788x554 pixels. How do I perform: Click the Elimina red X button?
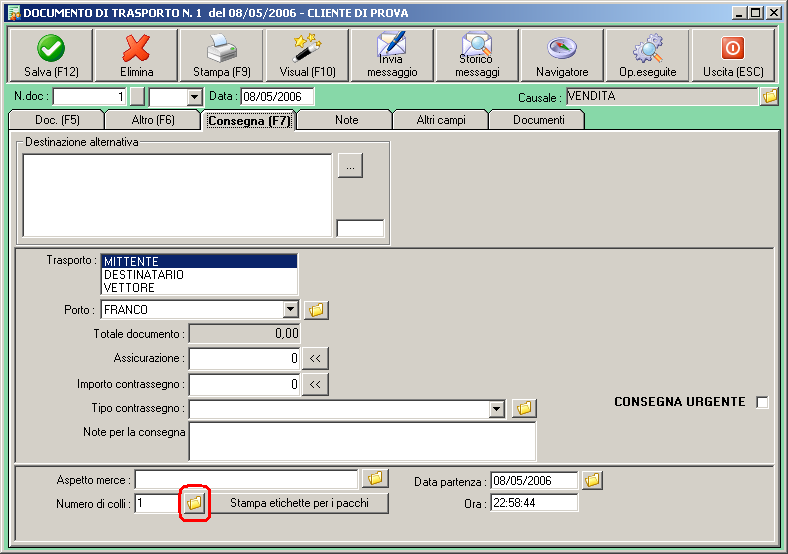136,55
